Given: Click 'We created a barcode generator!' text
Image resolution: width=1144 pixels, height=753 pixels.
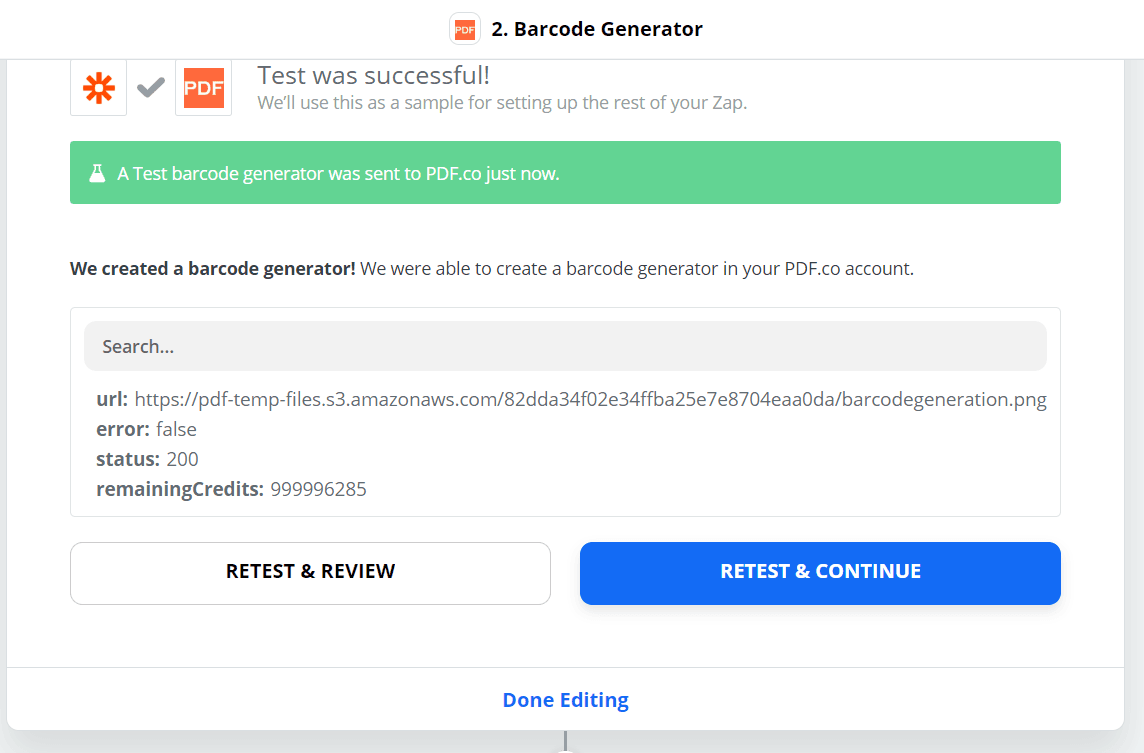Looking at the screenshot, I should tap(213, 268).
